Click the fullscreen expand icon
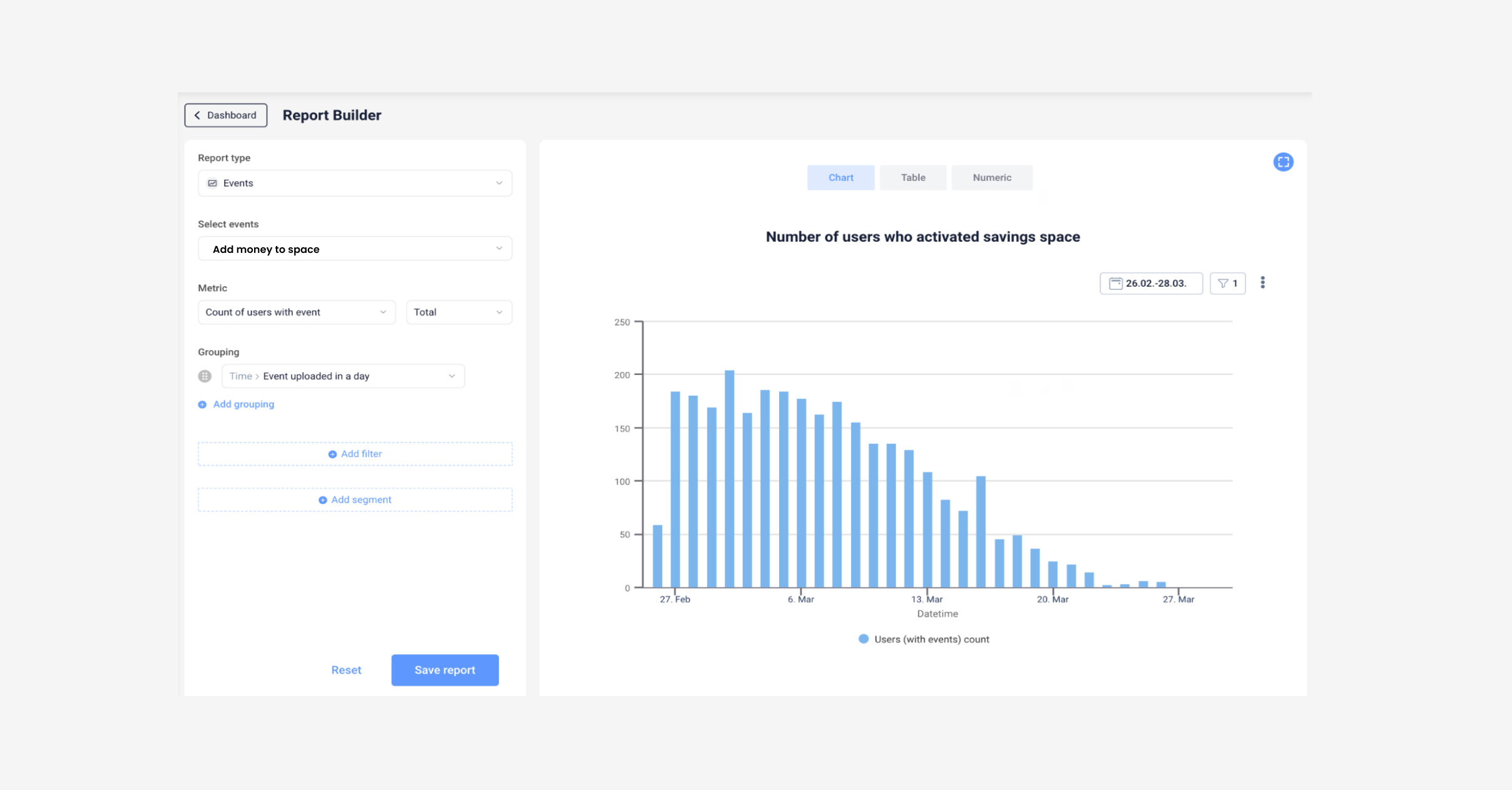Viewport: 1512px width, 790px height. [x=1283, y=162]
